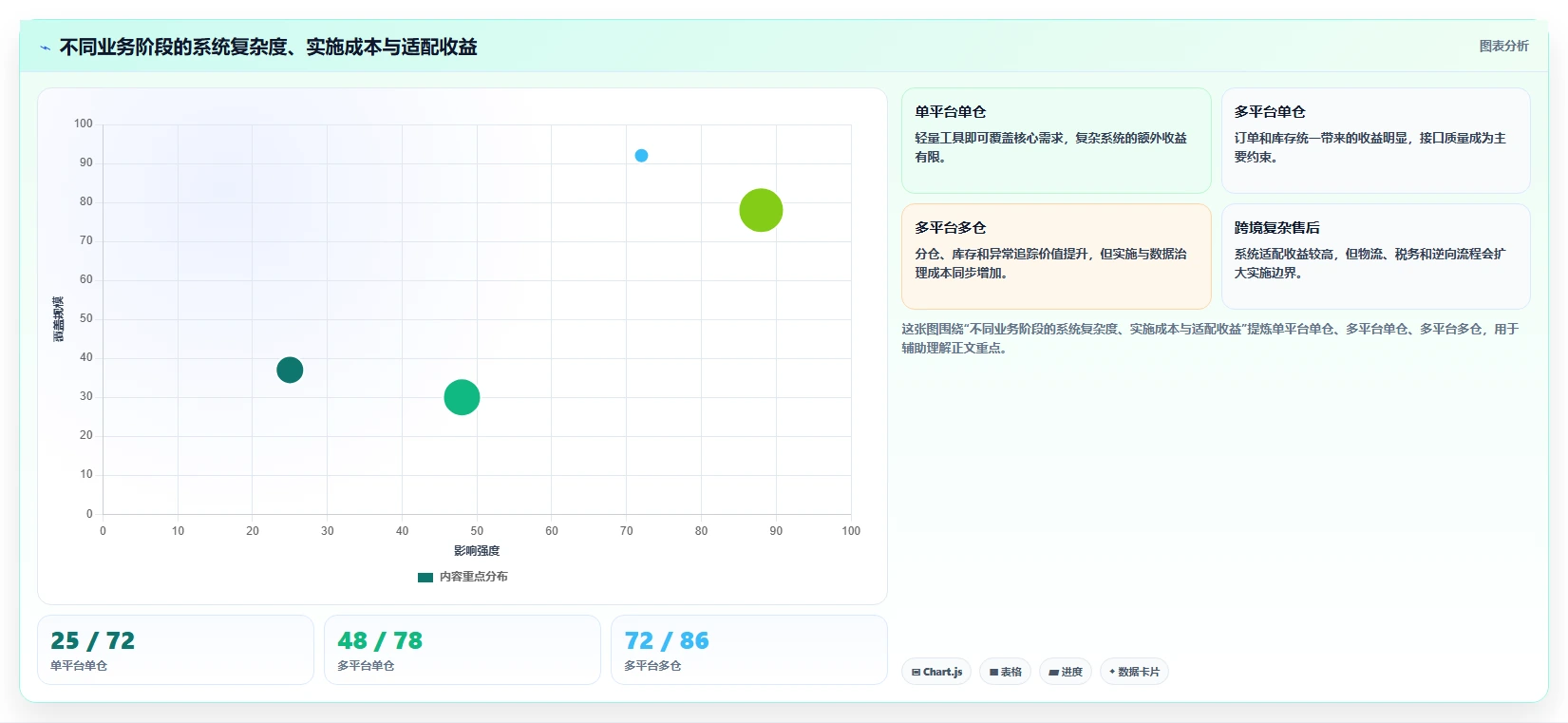1568x723 pixels.
Task: Open the 多平台单仓 description card
Action: click(1375, 141)
